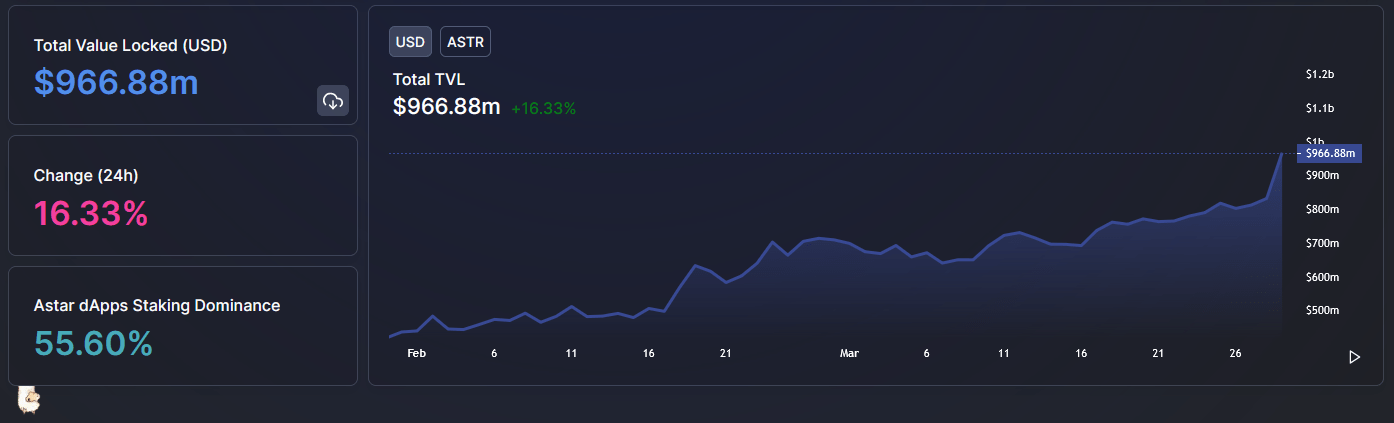The image size is (1394, 423).
Task: Click the llama mascot icon
Action: pyautogui.click(x=29, y=400)
